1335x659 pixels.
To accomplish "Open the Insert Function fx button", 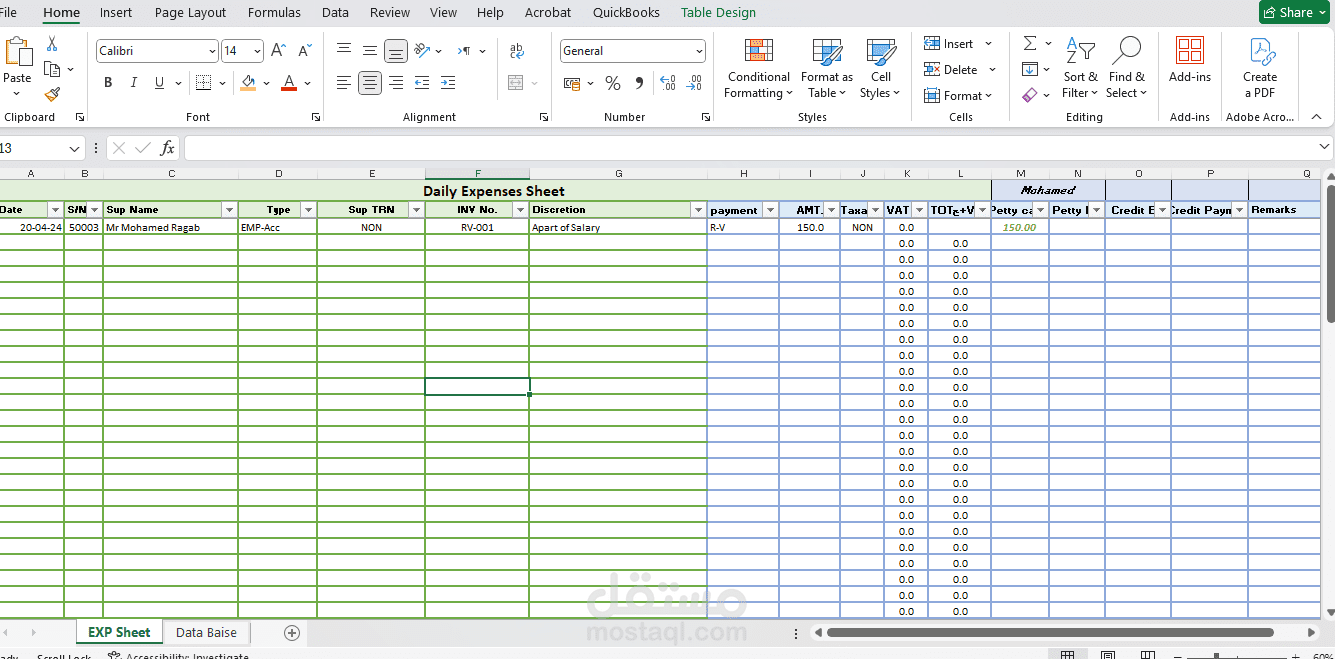I will (x=167, y=148).
